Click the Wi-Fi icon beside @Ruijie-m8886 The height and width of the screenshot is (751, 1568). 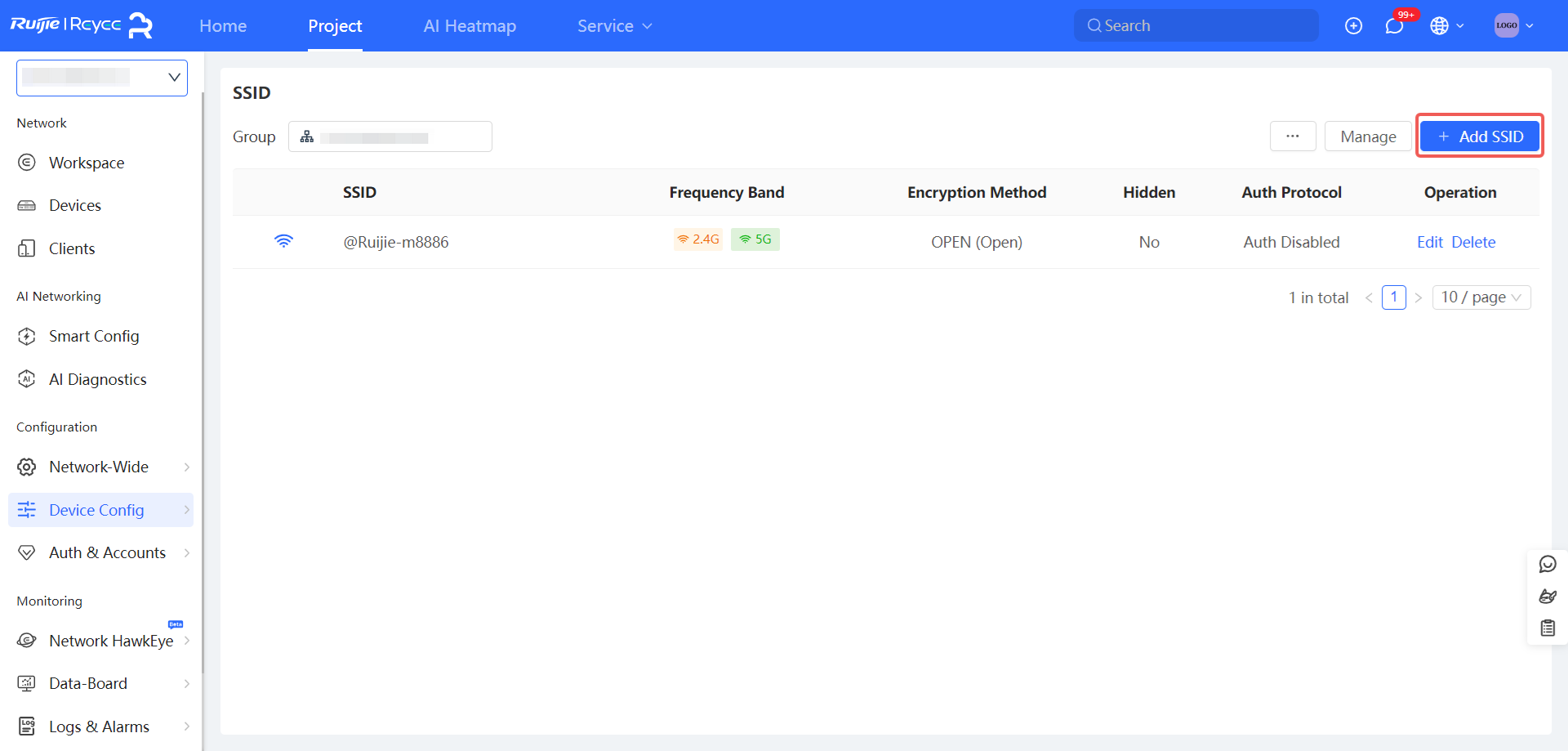[x=283, y=241]
